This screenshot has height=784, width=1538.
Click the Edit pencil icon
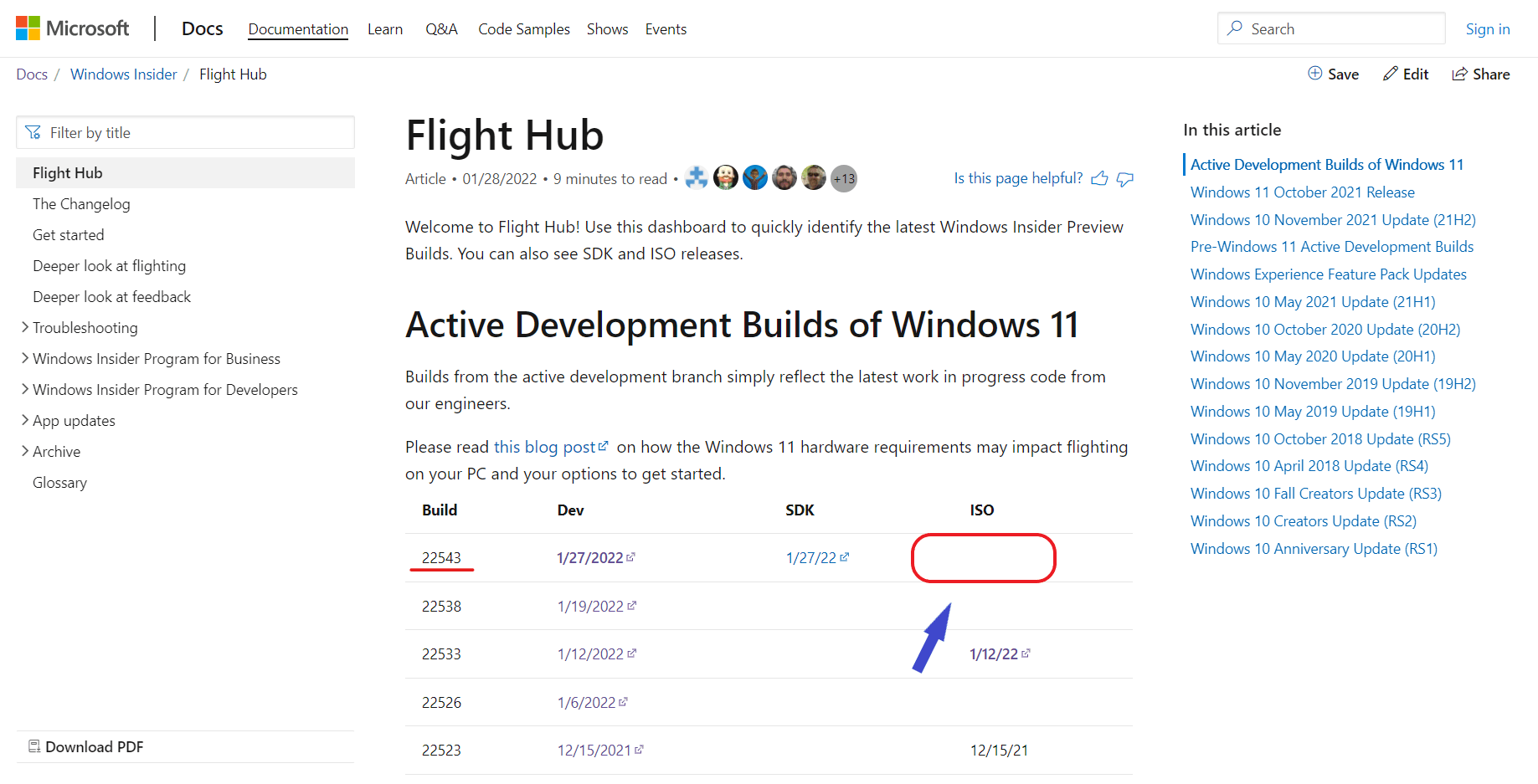point(1391,74)
